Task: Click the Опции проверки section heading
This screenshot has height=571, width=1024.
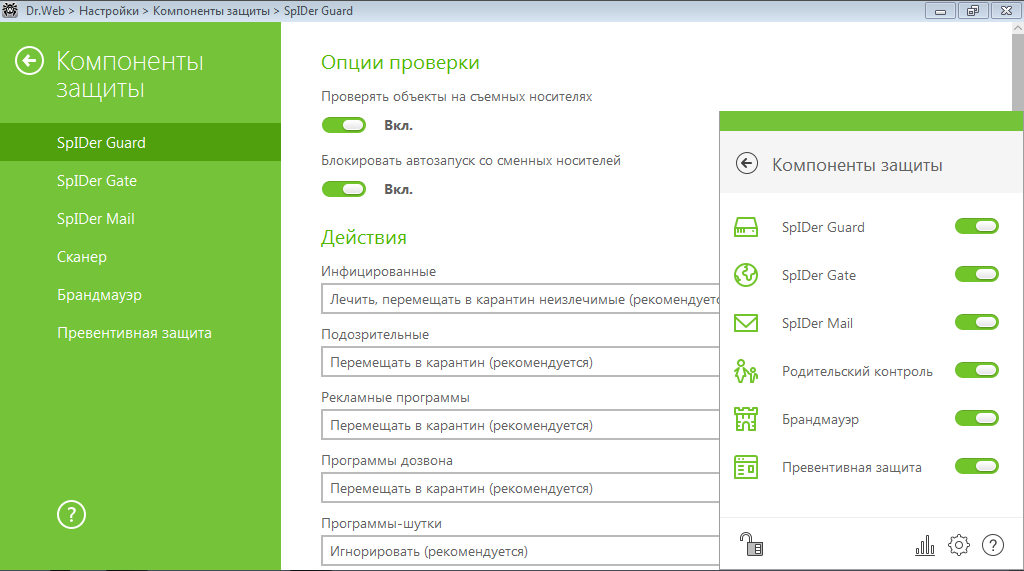Action: [x=400, y=62]
